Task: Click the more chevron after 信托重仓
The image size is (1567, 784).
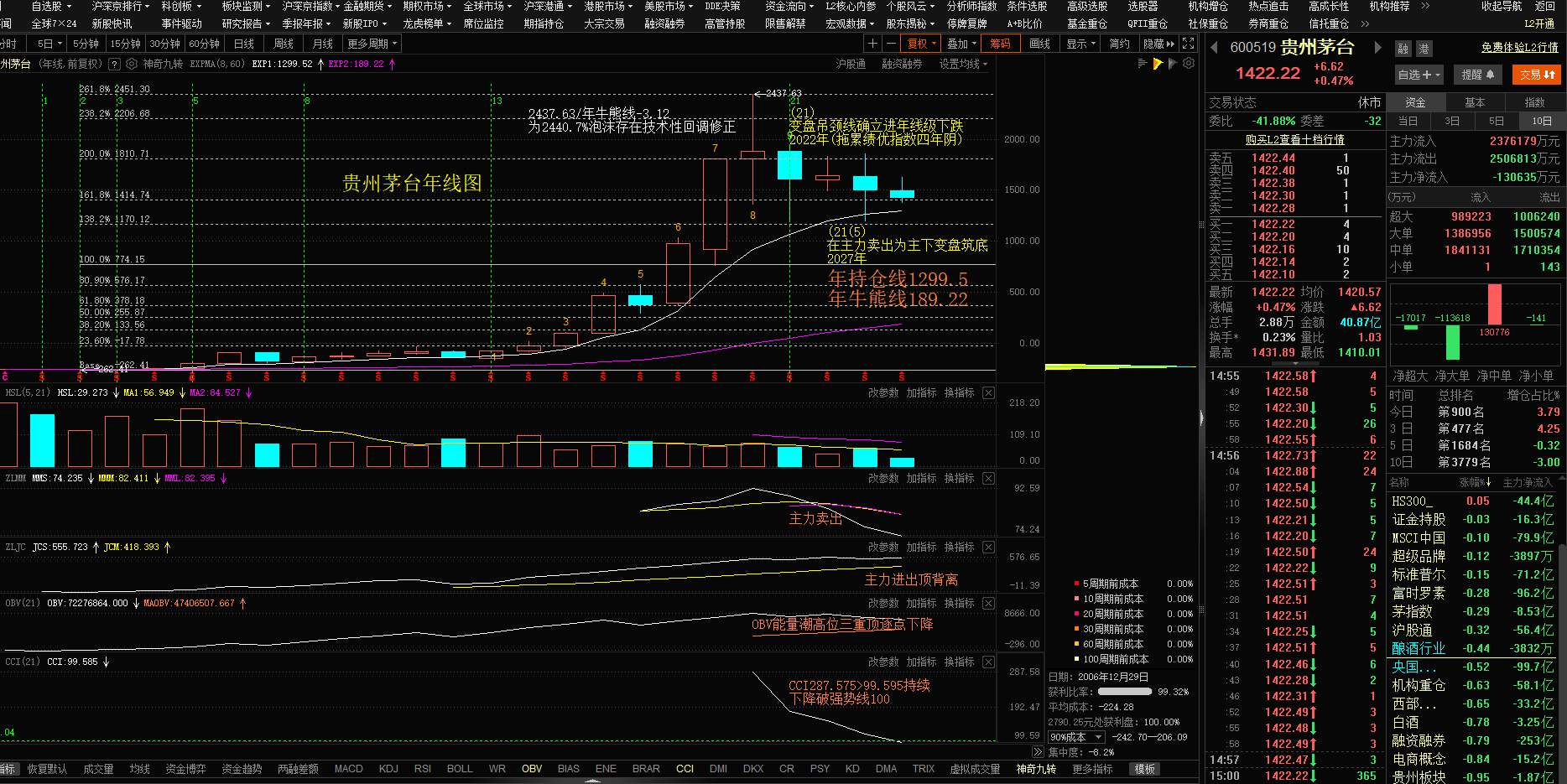Action: [1364, 23]
